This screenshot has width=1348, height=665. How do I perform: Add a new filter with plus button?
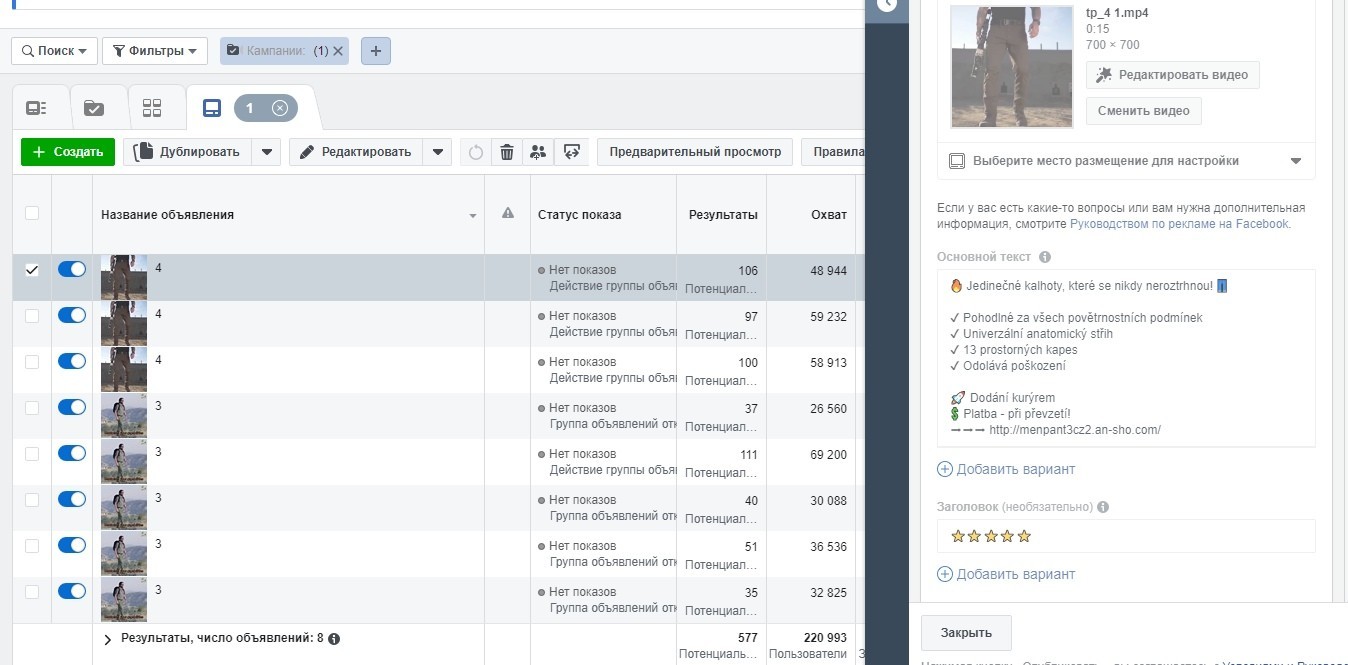[375, 51]
